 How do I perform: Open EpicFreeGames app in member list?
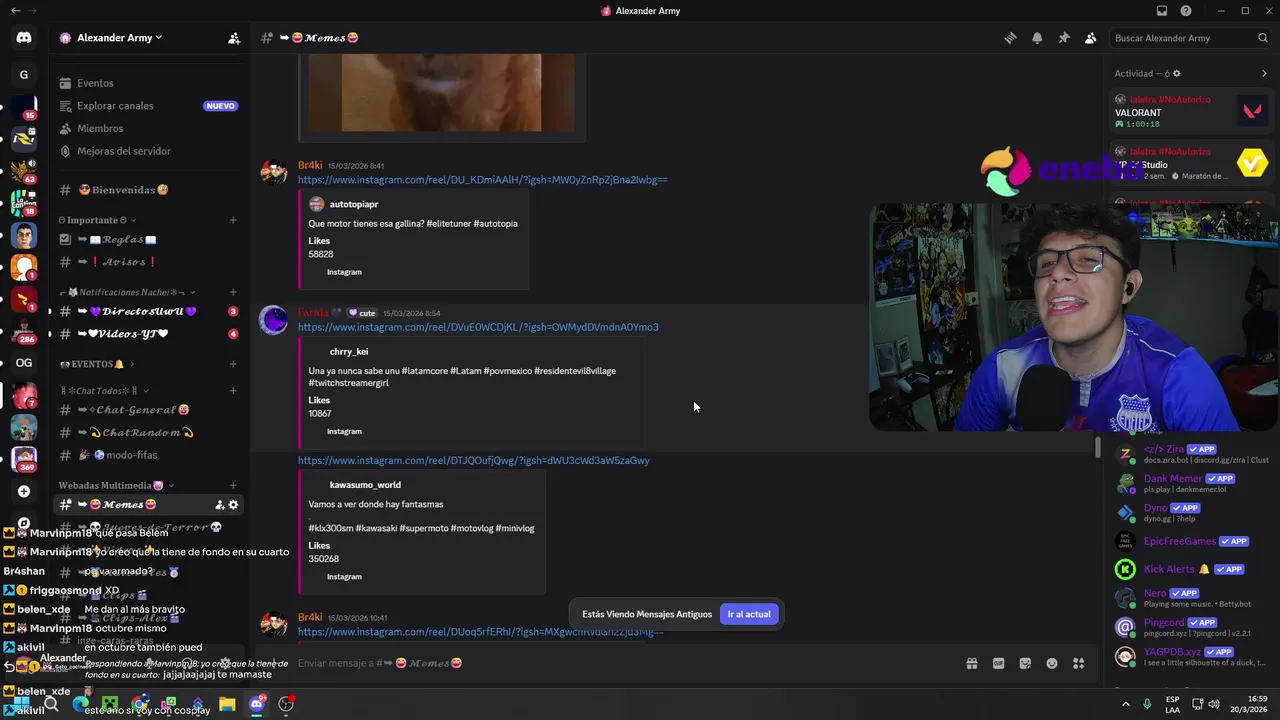tap(1191, 542)
